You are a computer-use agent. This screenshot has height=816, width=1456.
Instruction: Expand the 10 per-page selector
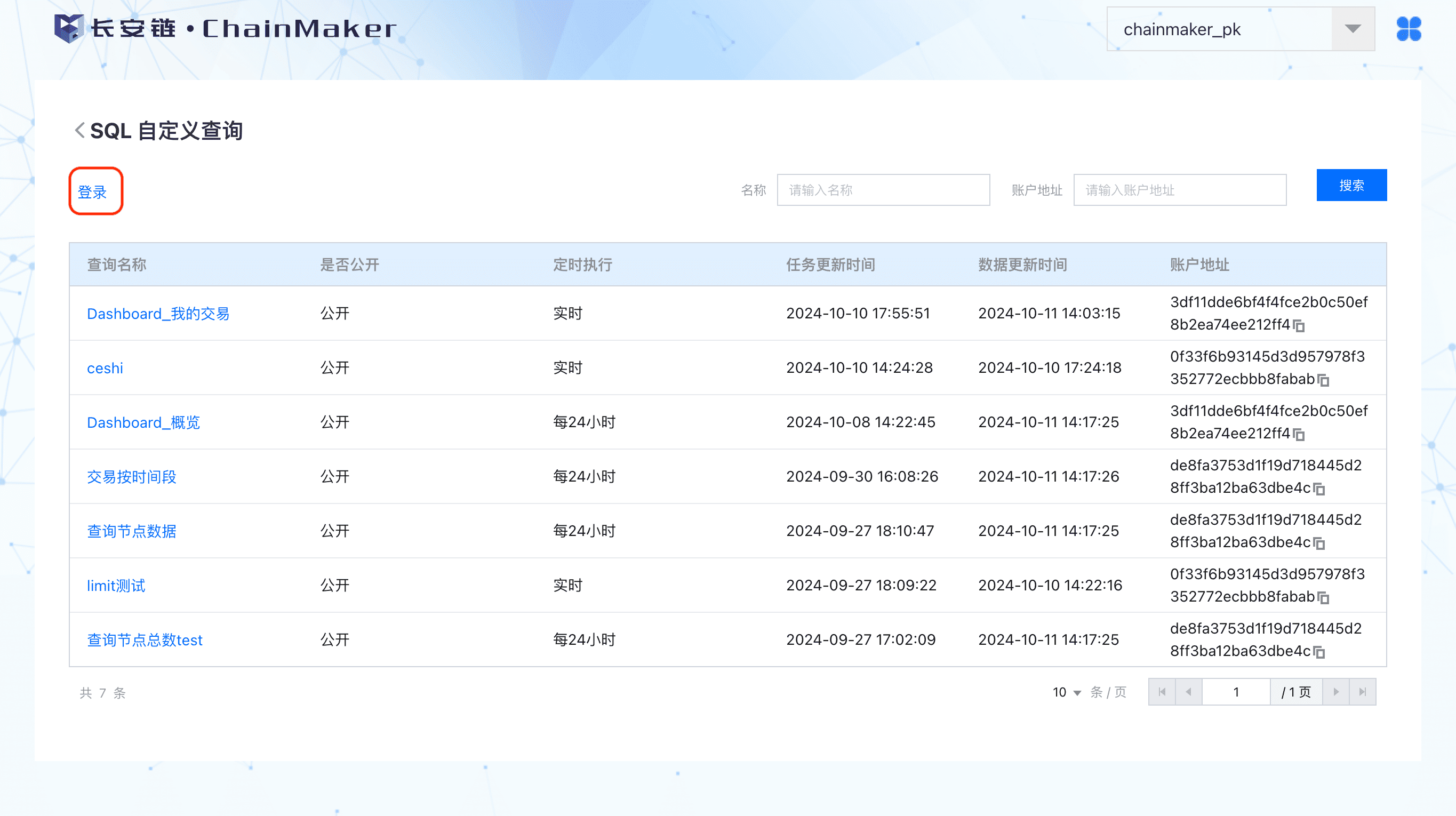pos(1067,693)
